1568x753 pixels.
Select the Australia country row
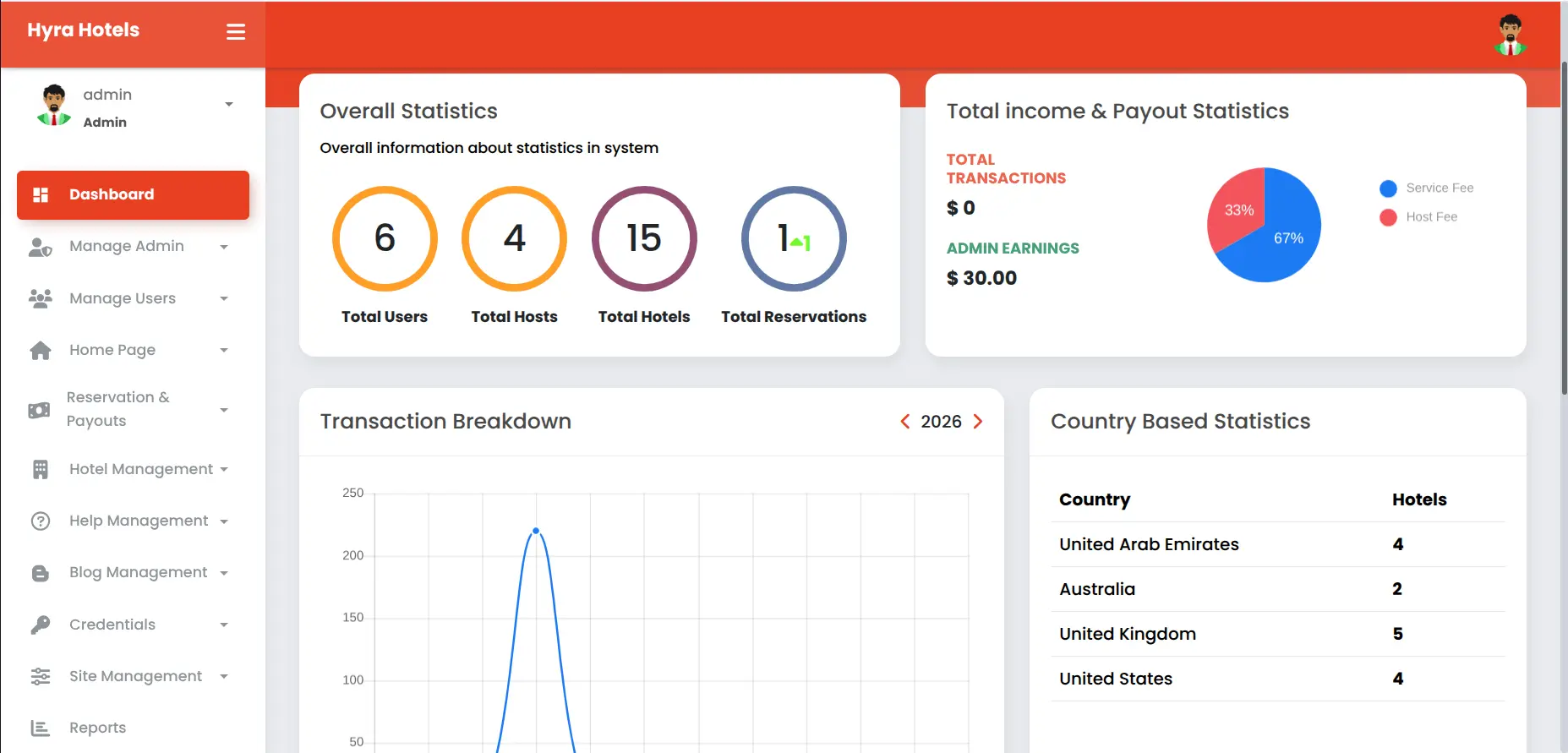[x=1278, y=589]
